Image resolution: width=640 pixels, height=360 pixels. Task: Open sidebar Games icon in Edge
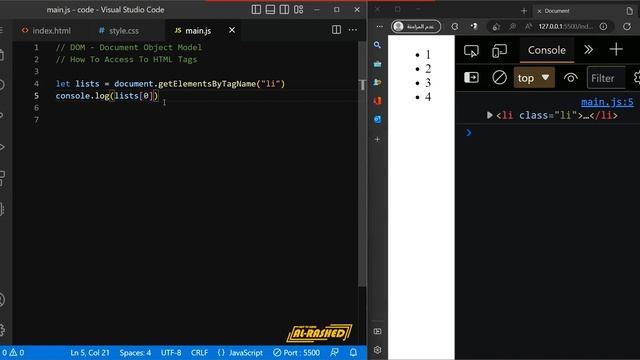(378, 82)
